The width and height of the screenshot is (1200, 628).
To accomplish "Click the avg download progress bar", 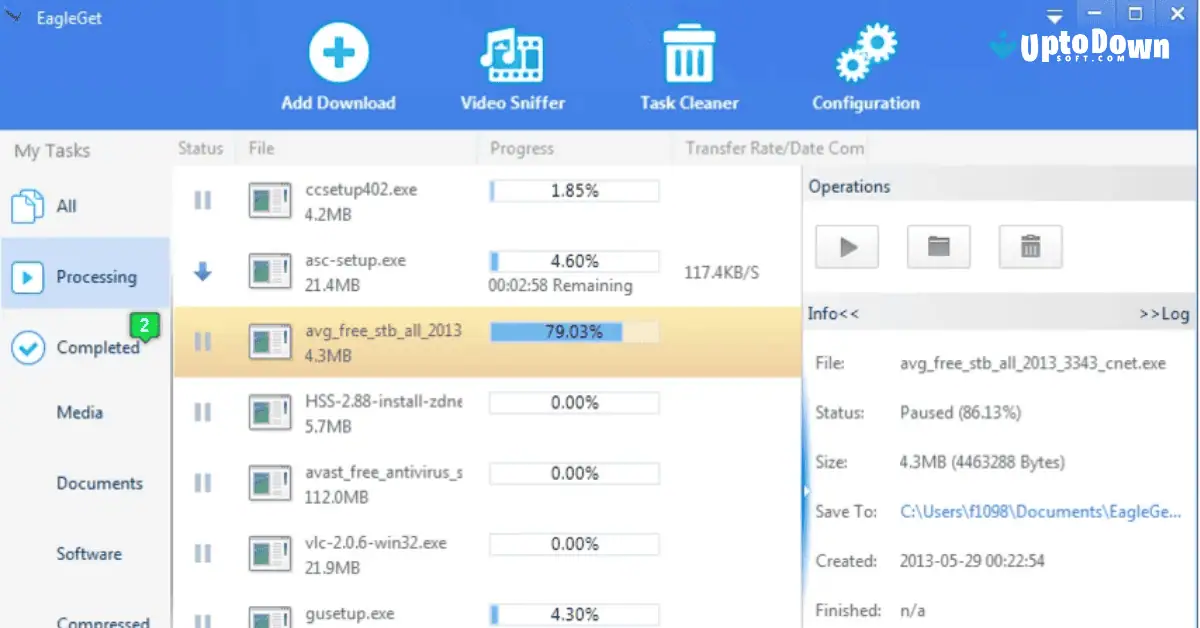I will tap(573, 331).
